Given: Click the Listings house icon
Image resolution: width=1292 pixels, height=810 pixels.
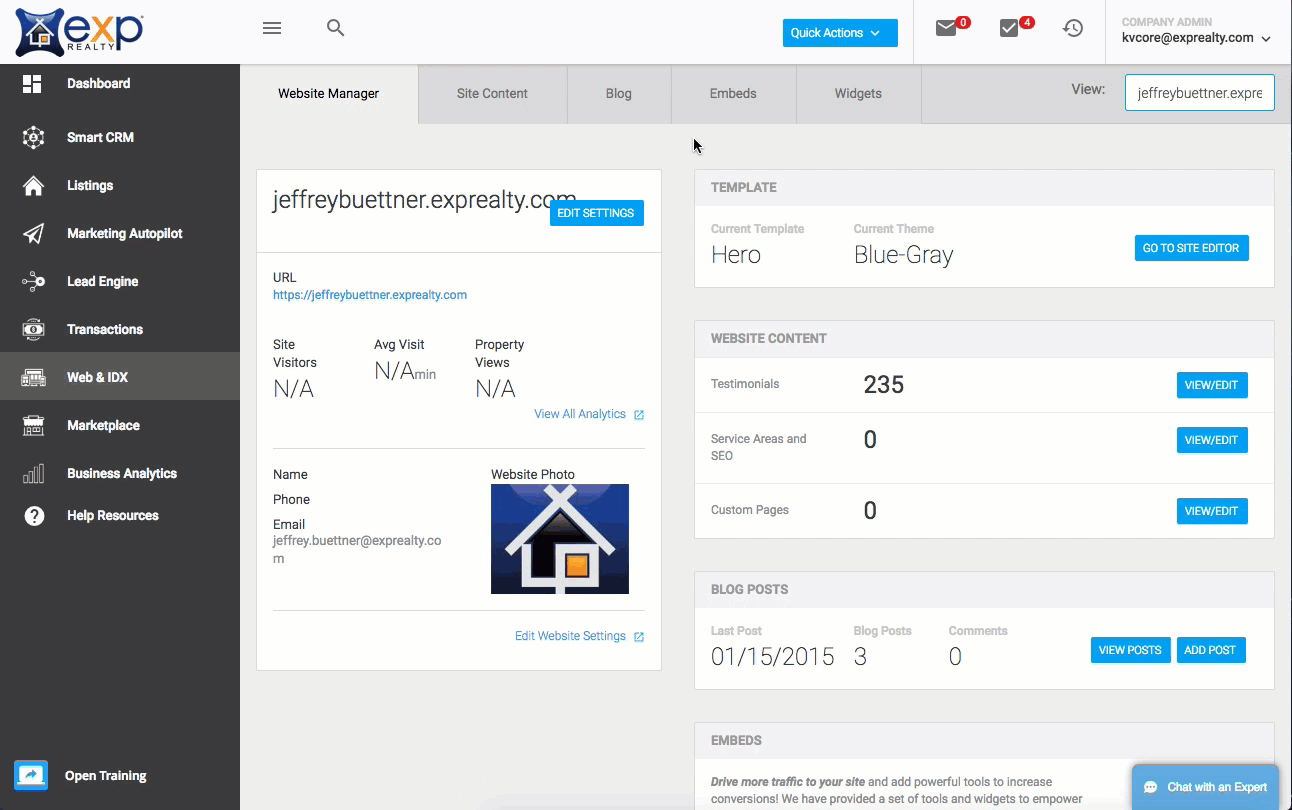Looking at the screenshot, I should [33, 186].
